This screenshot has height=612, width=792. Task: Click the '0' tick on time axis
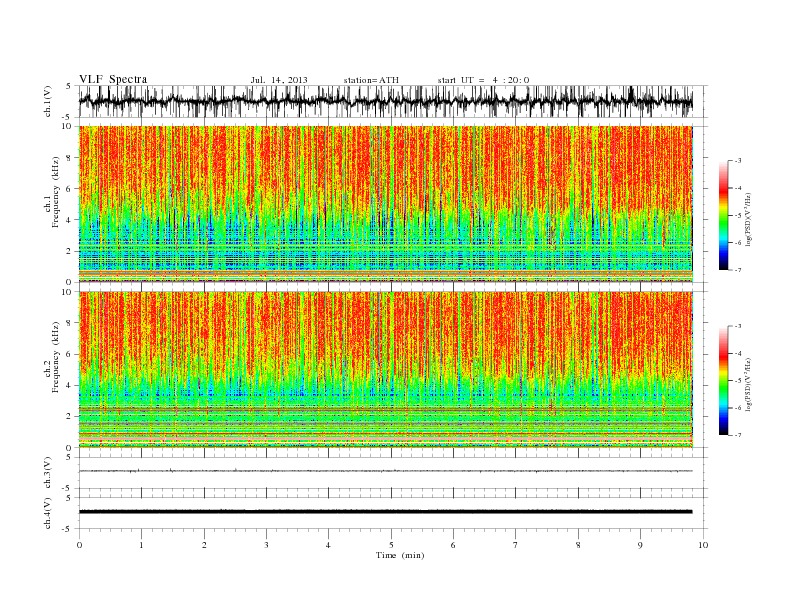tap(79, 545)
